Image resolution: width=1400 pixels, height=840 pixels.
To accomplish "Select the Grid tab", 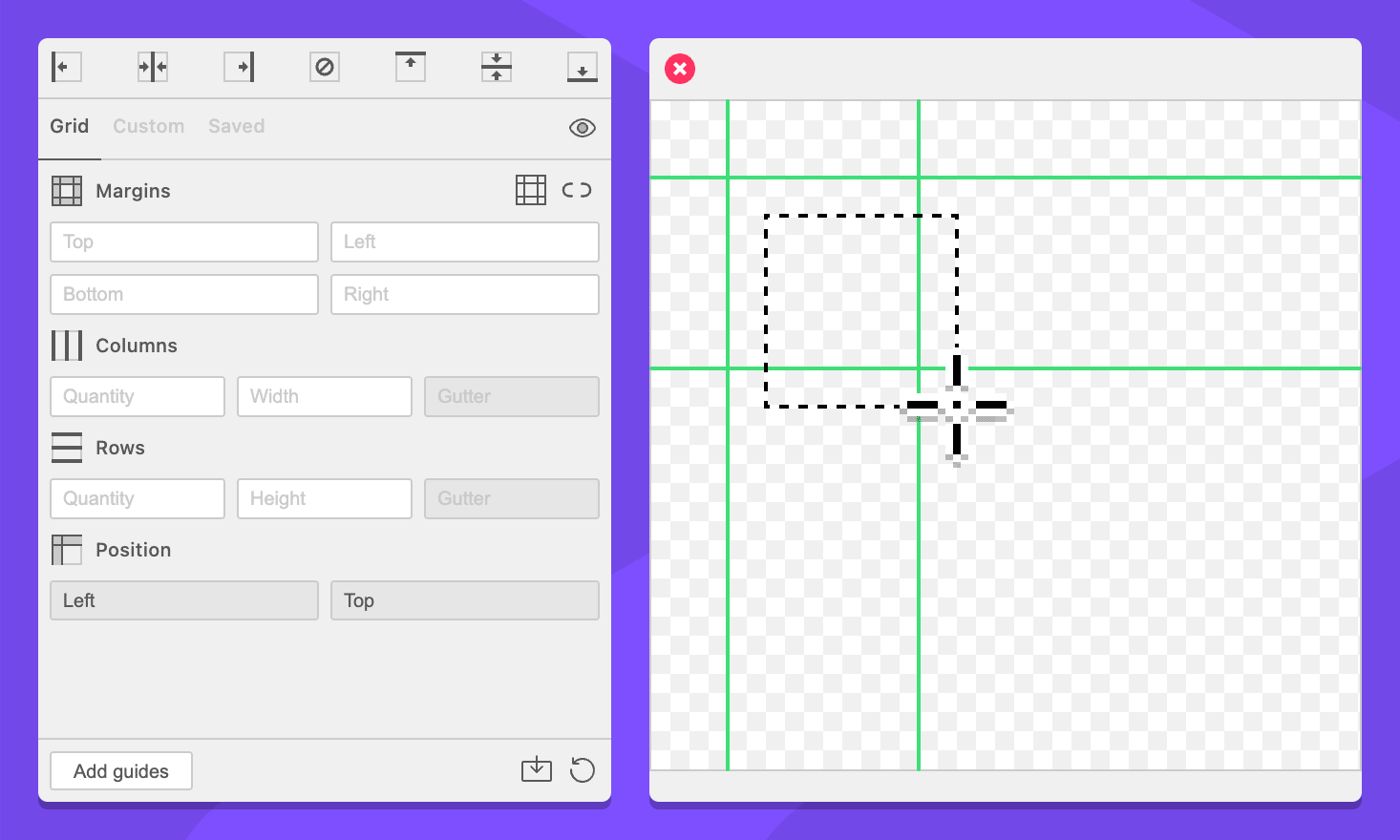I will 69,126.
